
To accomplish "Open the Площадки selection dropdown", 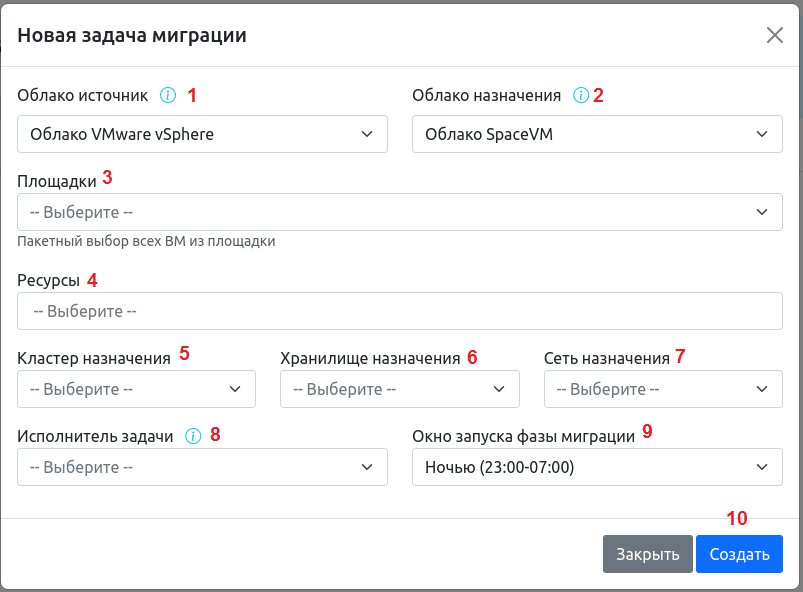I will tap(399, 212).
